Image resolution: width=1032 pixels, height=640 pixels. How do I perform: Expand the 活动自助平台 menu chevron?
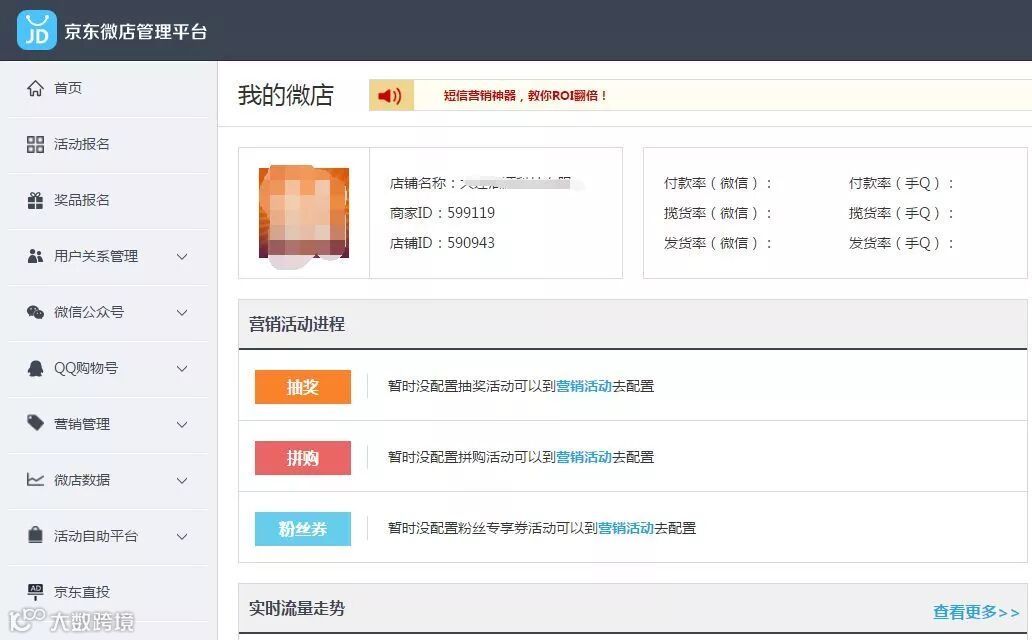[x=182, y=537]
